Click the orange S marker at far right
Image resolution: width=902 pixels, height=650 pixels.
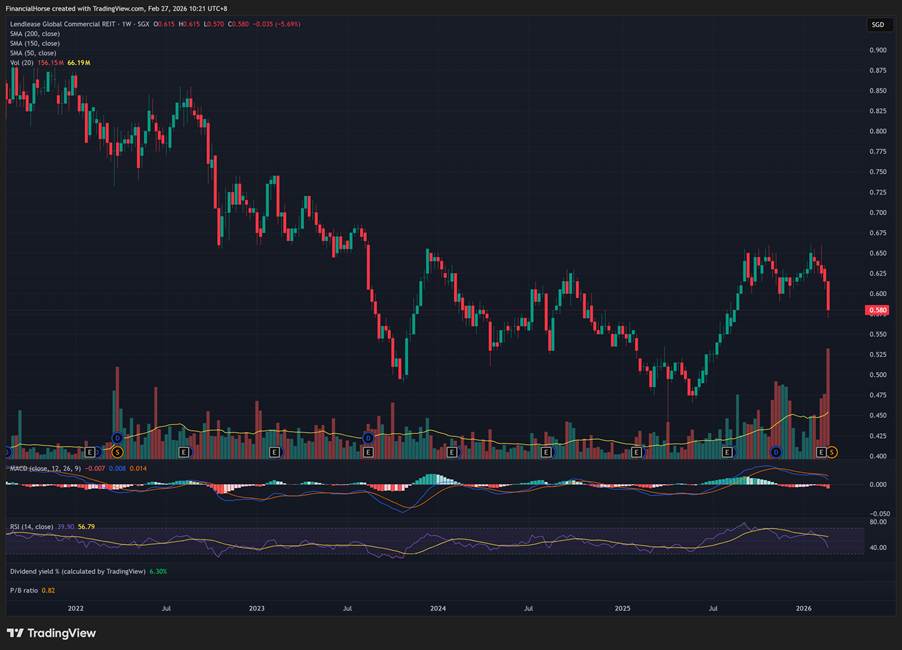(831, 453)
